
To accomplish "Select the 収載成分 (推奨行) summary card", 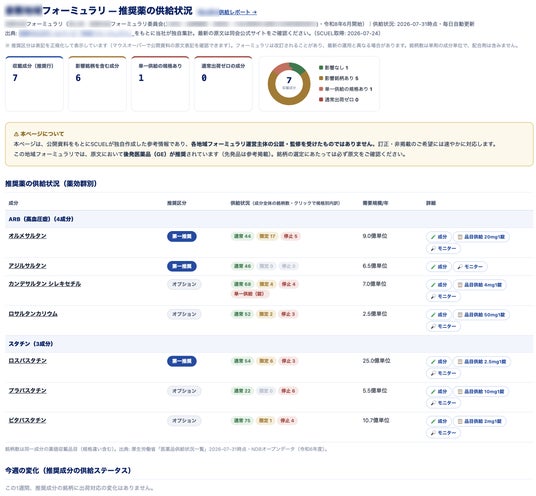I will click(x=34, y=84).
